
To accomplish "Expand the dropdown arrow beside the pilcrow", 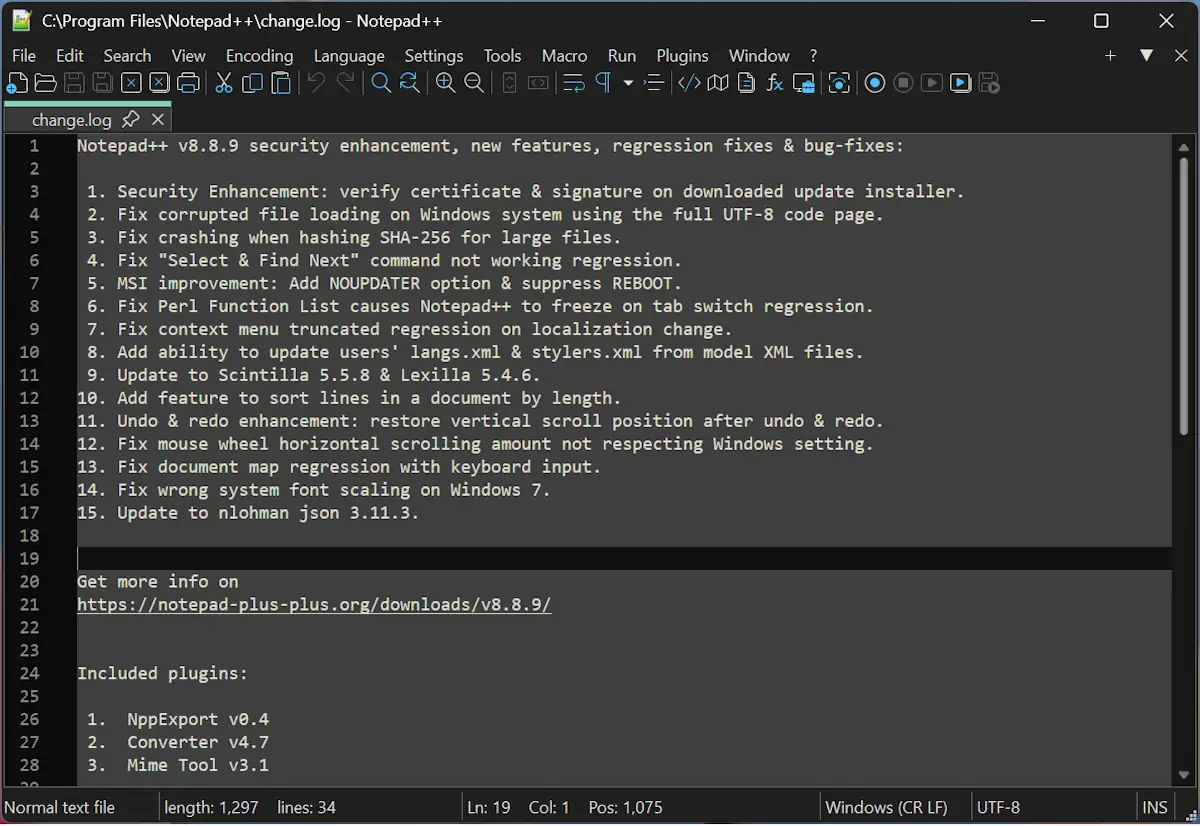I will (628, 84).
